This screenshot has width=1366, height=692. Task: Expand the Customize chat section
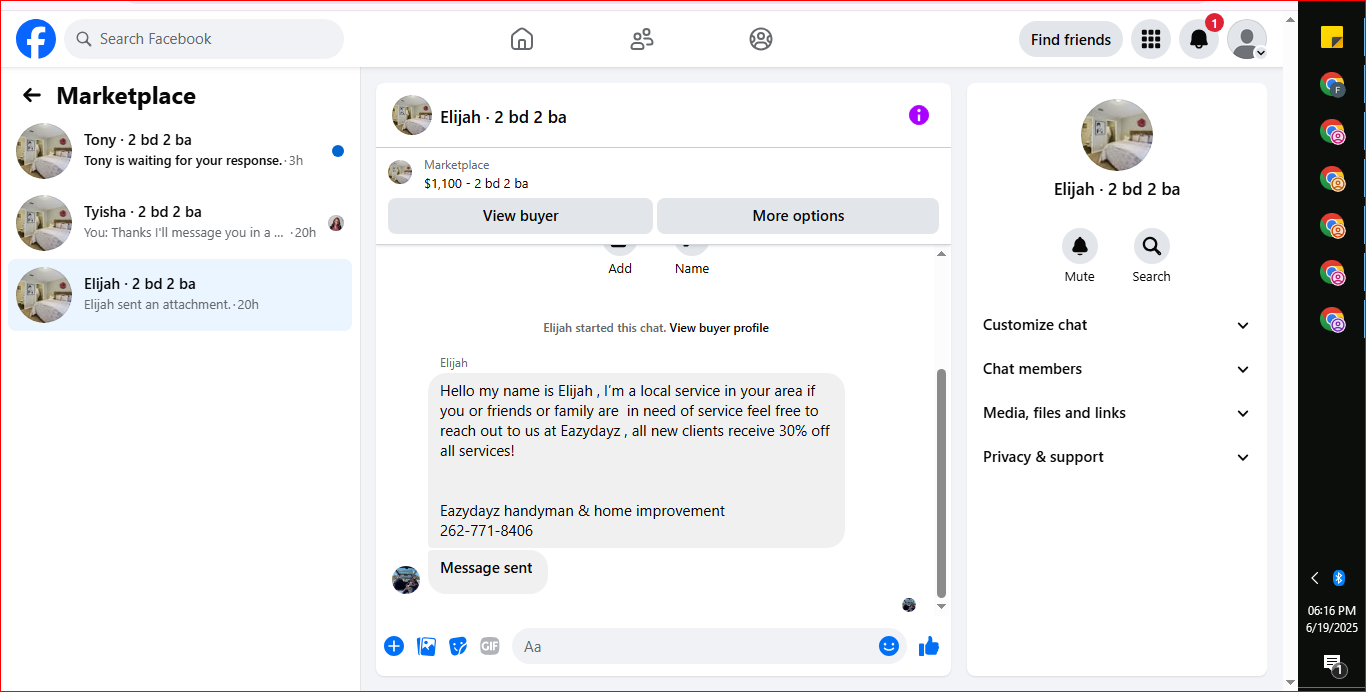(1117, 325)
